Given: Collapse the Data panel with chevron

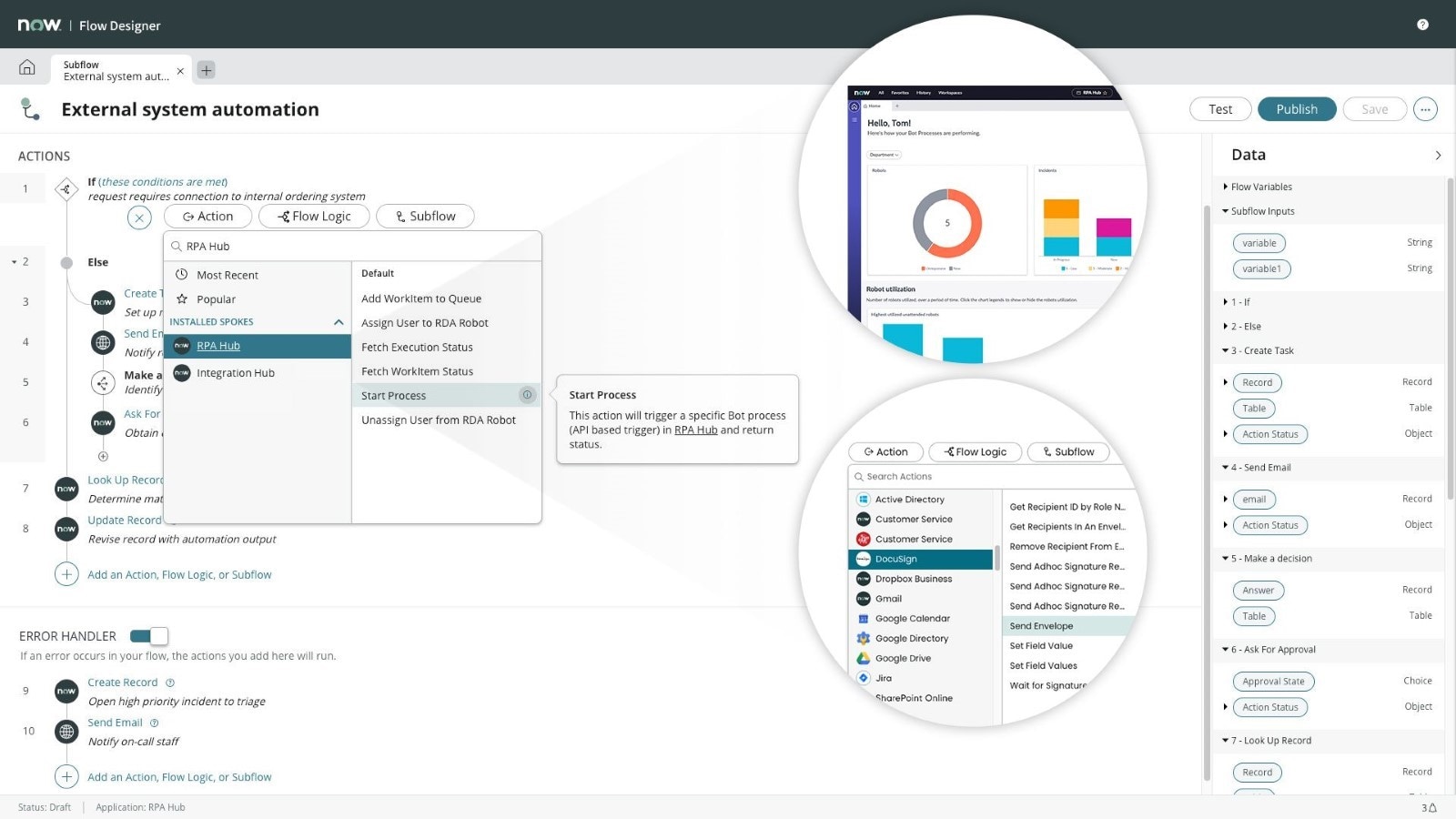Looking at the screenshot, I should [1438, 156].
